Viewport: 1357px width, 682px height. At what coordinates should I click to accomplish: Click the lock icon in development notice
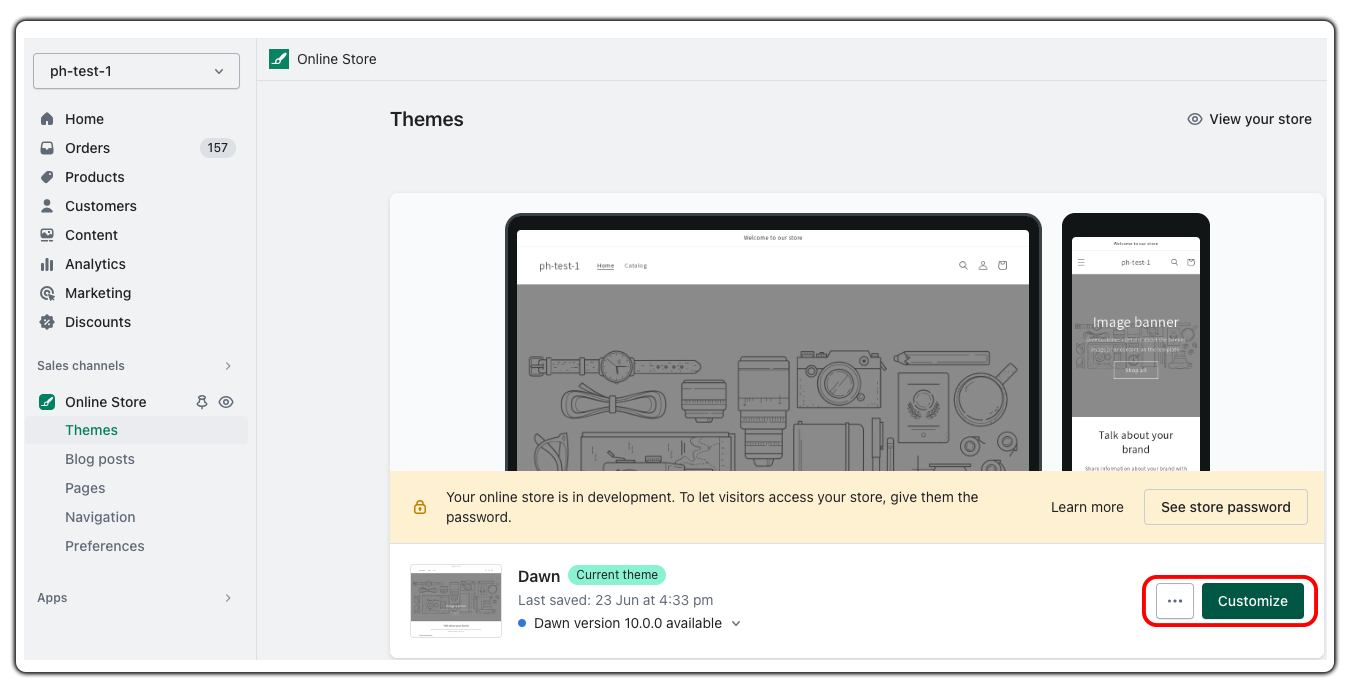tap(420, 507)
